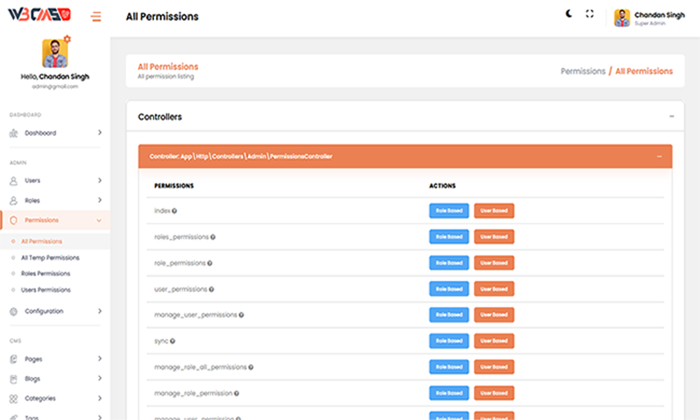700x420 pixels.
Task: Click the Roles sidebar icon
Action: 14,200
